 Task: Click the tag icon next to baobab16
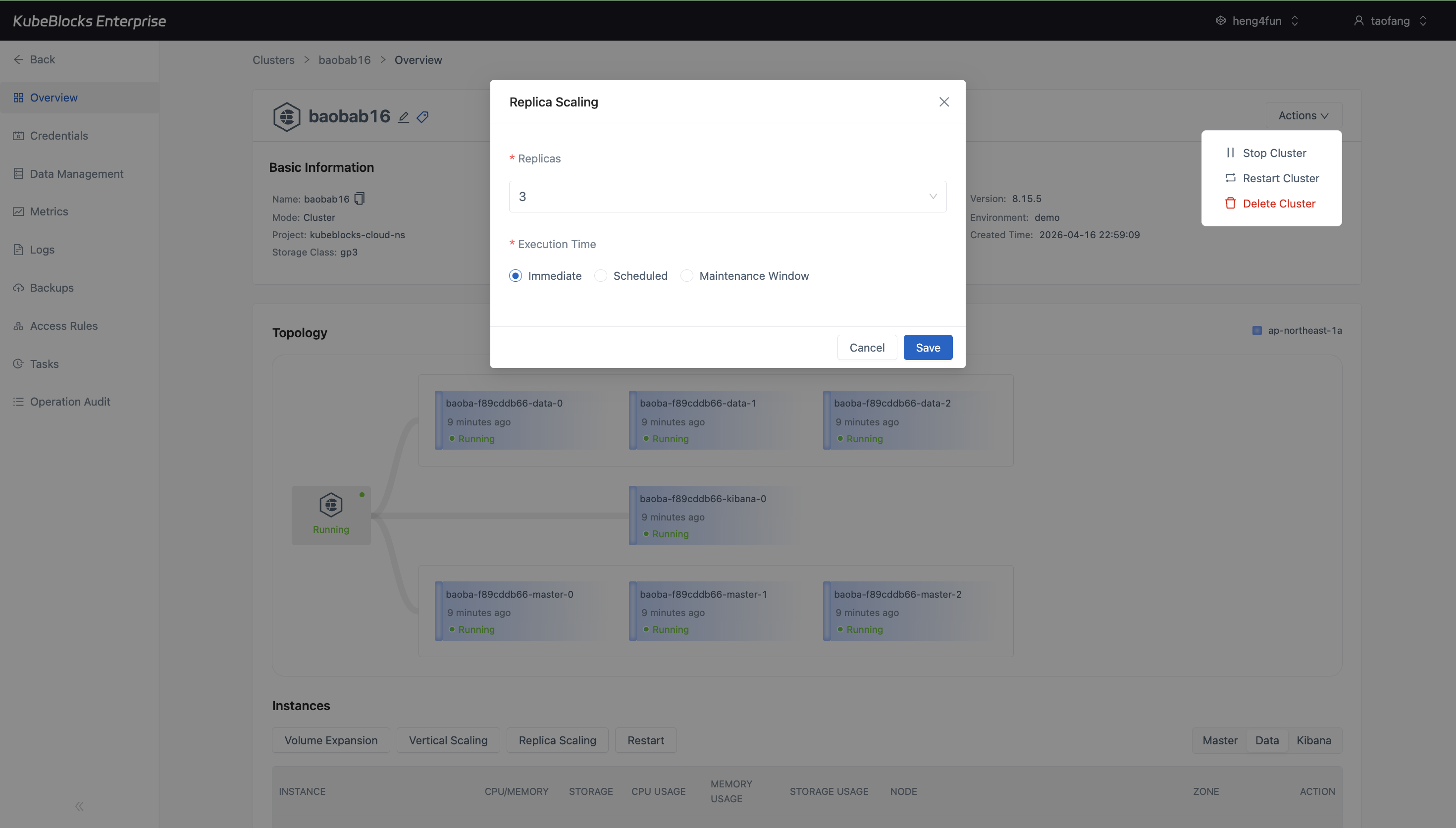pos(422,117)
